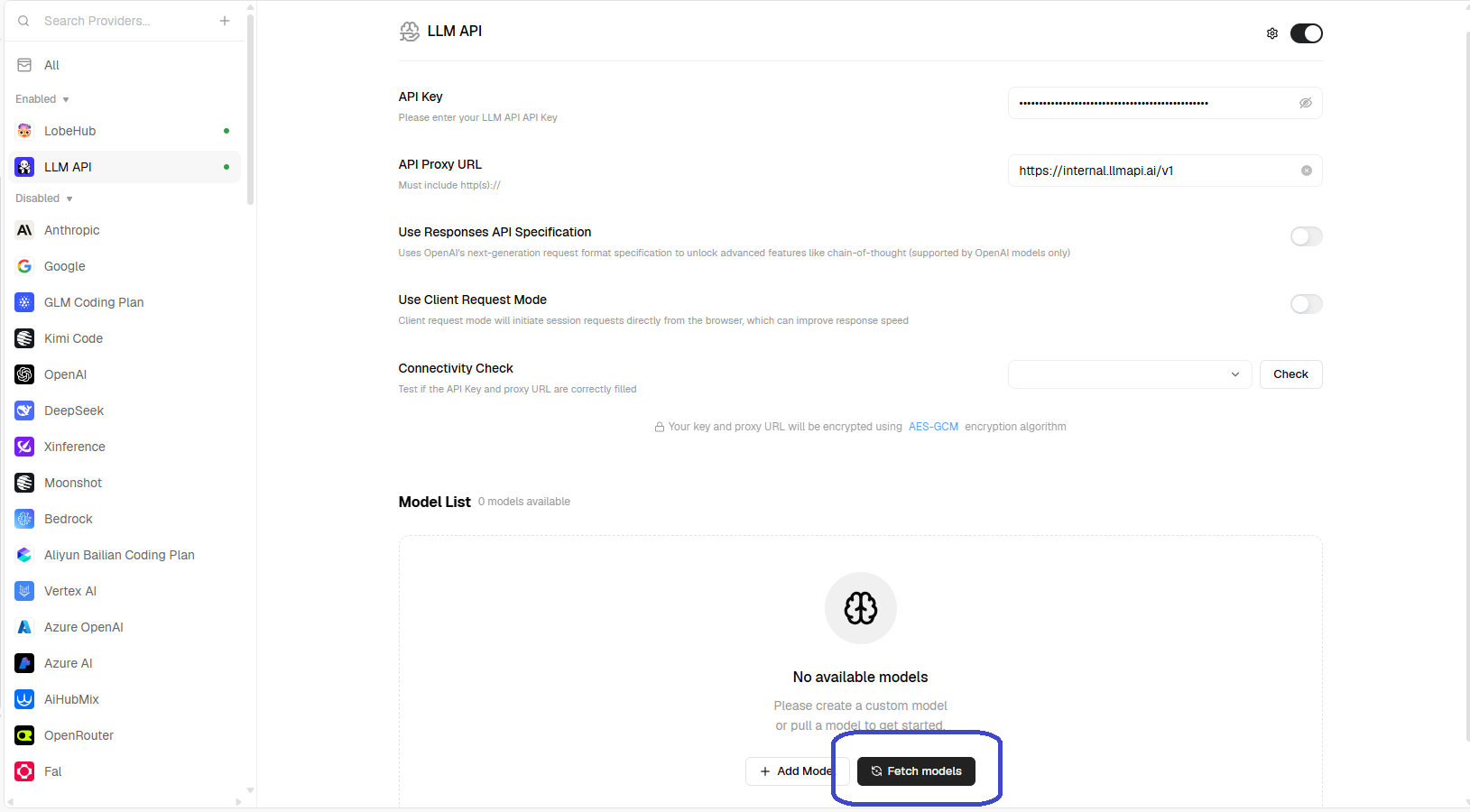Open the LLM API settings gear icon
Screen dimensions: 1470x812
tap(1272, 33)
